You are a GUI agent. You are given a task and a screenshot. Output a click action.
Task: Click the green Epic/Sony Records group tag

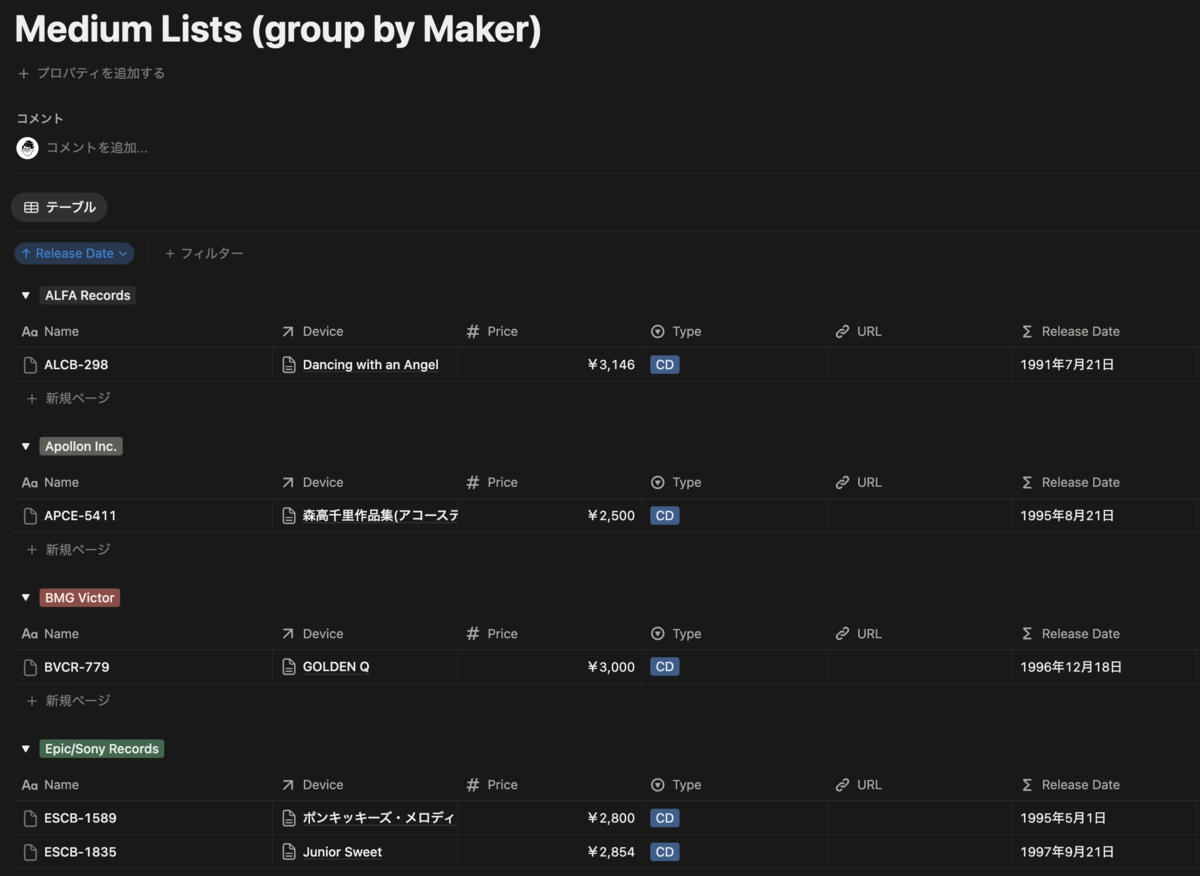[102, 749]
